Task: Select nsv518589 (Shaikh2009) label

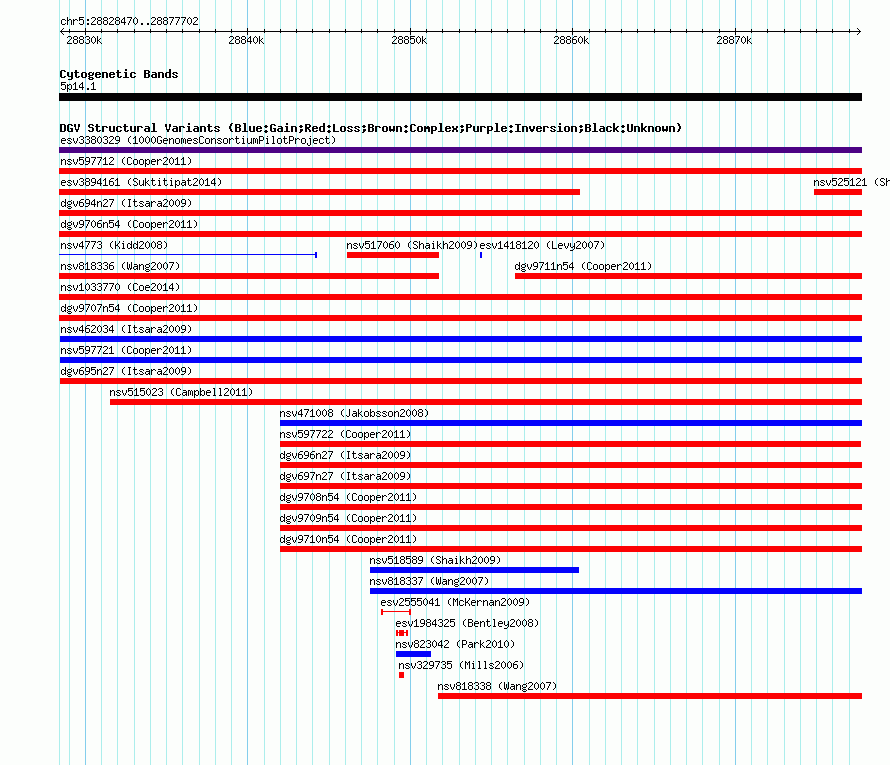Action: [x=435, y=560]
